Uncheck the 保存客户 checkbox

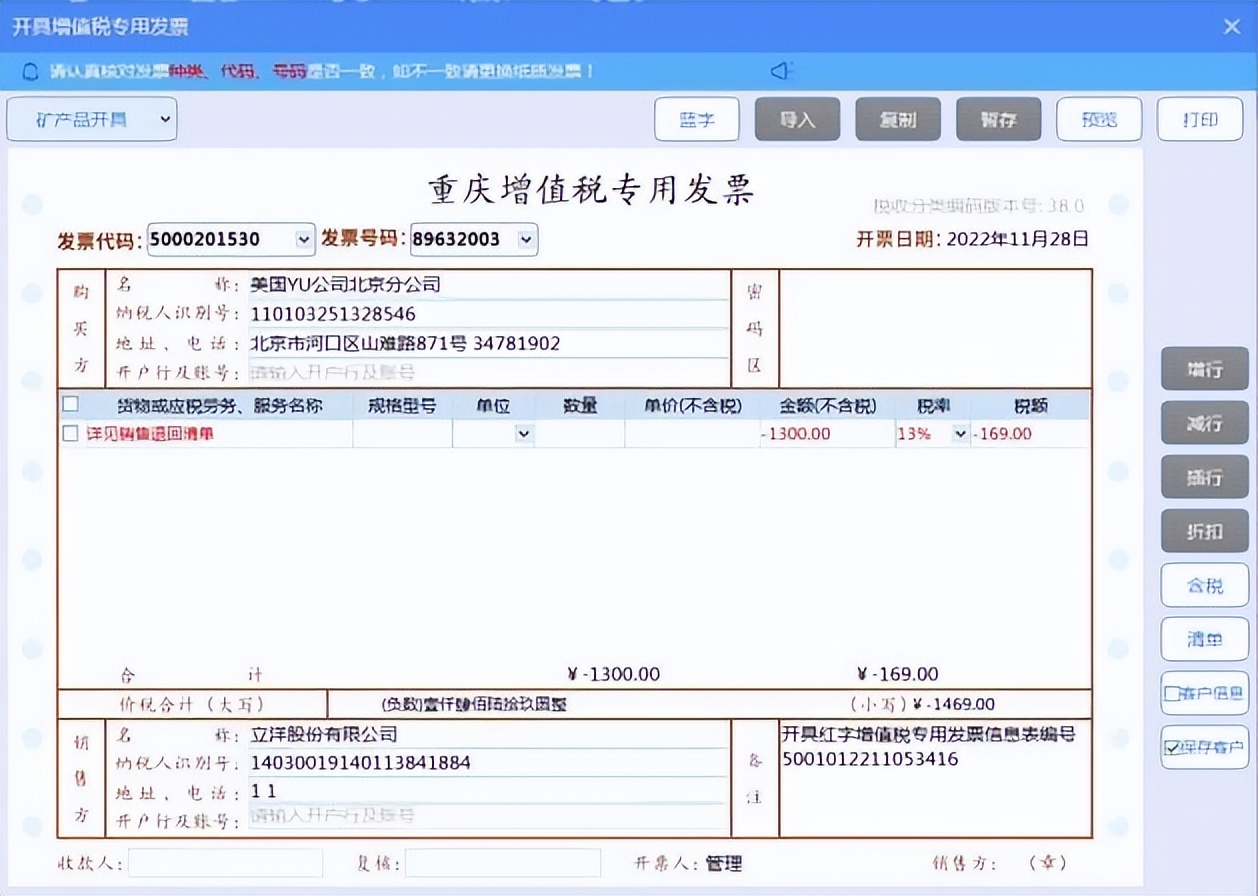[1172, 748]
